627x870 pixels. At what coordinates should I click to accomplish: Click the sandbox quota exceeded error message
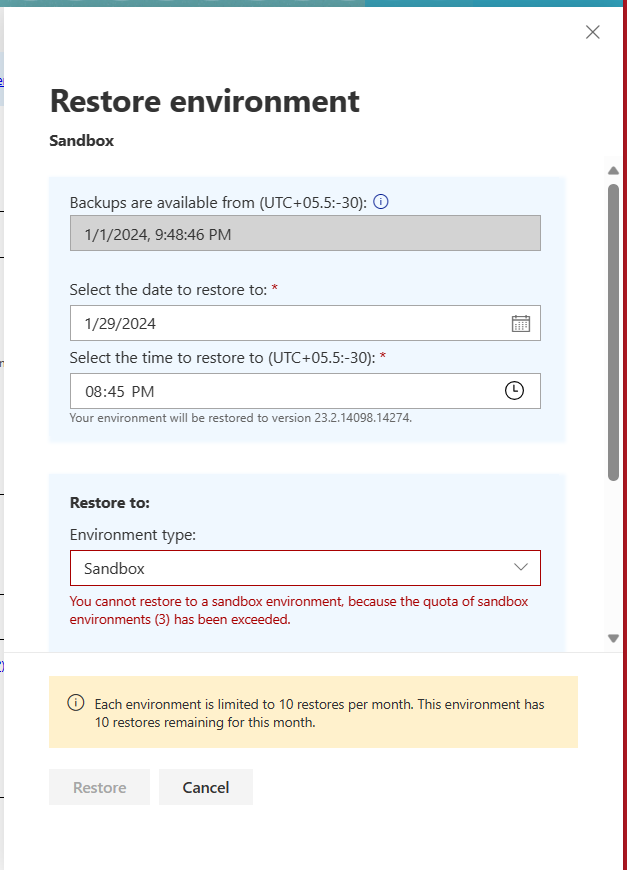(x=299, y=610)
